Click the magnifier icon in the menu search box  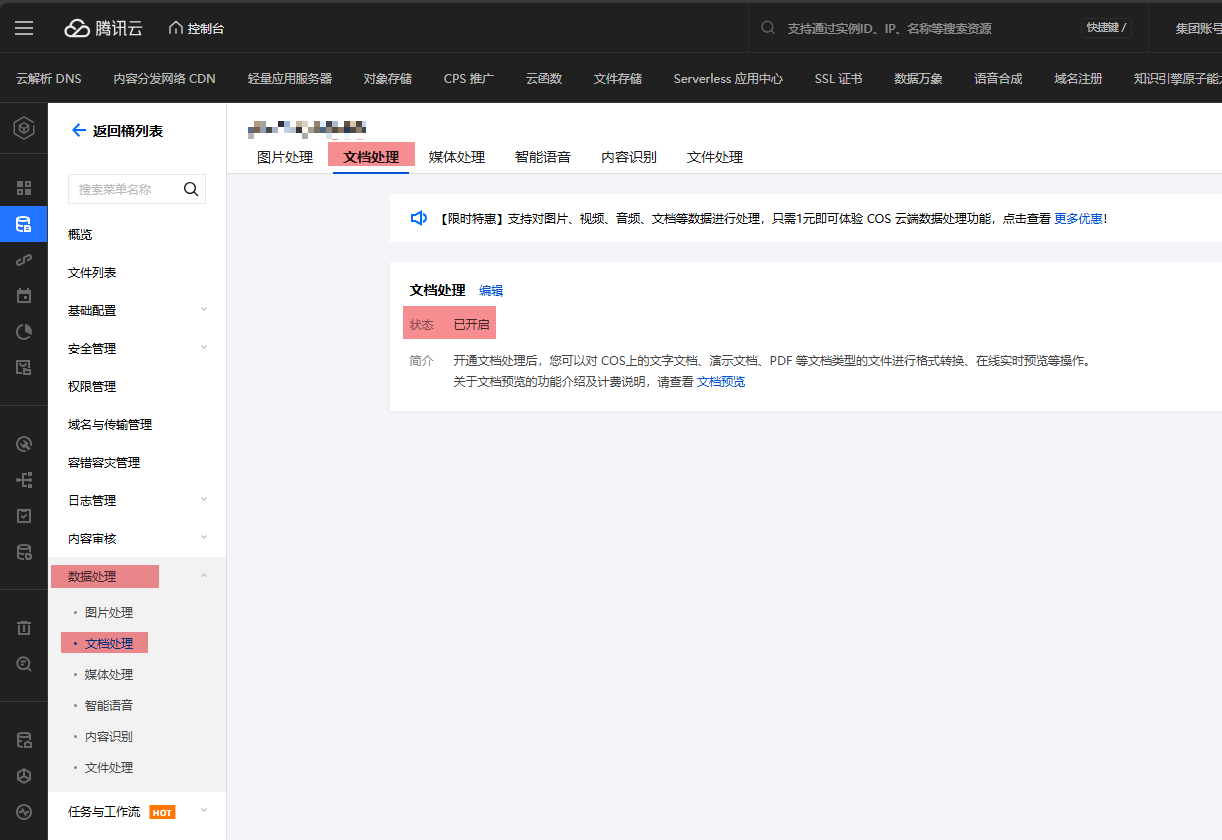pyautogui.click(x=191, y=189)
